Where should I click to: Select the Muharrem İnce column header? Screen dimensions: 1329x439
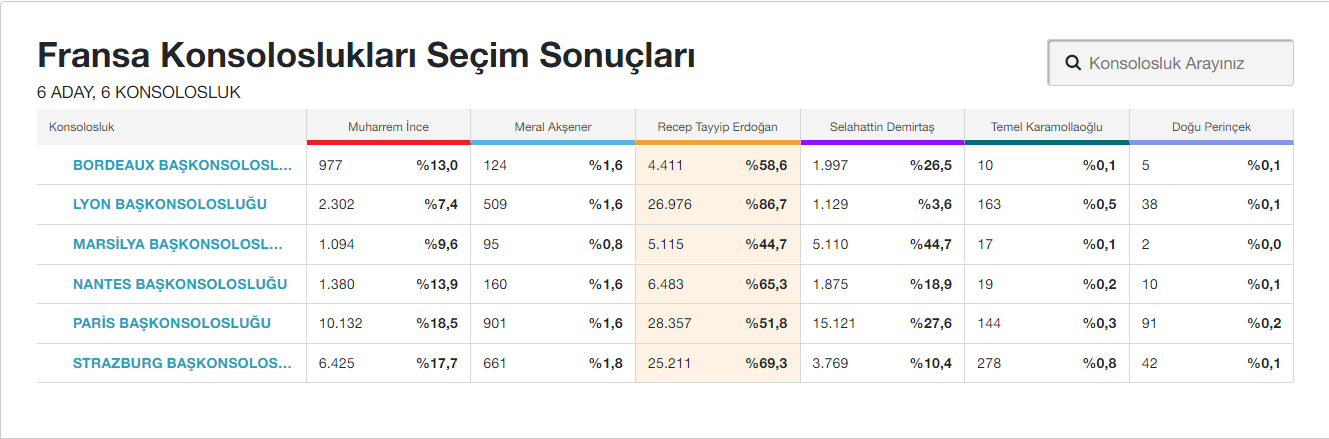pyautogui.click(x=388, y=127)
